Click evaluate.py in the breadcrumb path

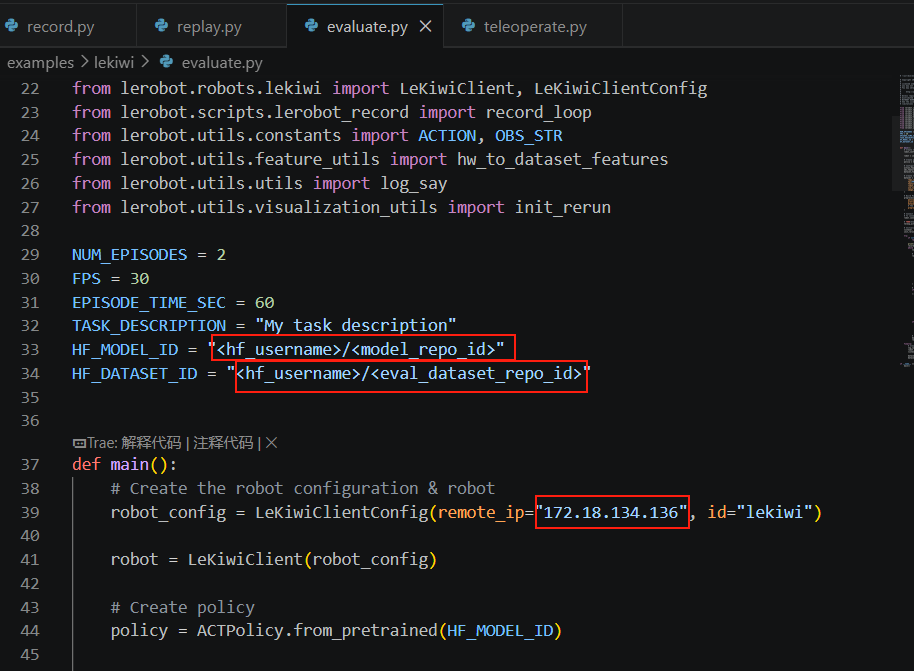tap(222, 62)
